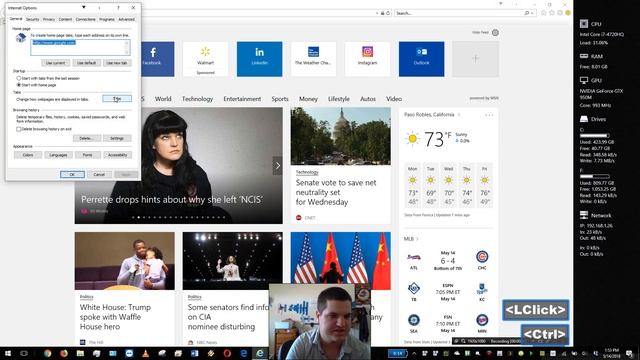Click the Delete browsing history button
This screenshot has height=360, width=640.
[87, 138]
